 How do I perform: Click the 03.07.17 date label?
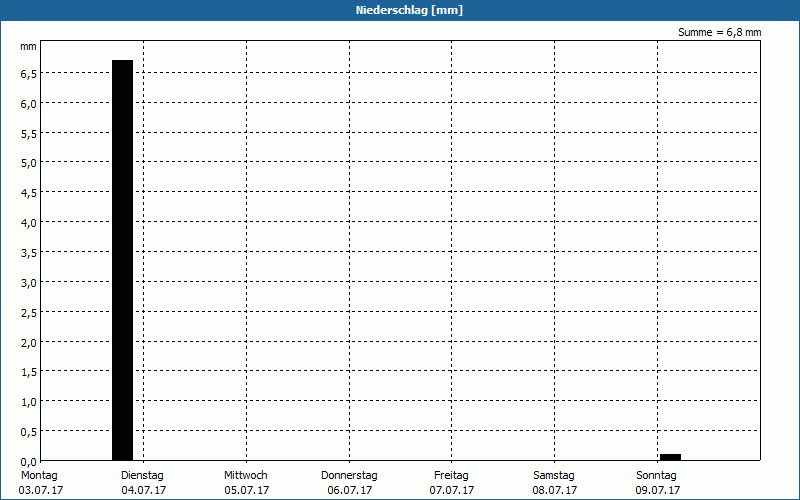pos(41,490)
